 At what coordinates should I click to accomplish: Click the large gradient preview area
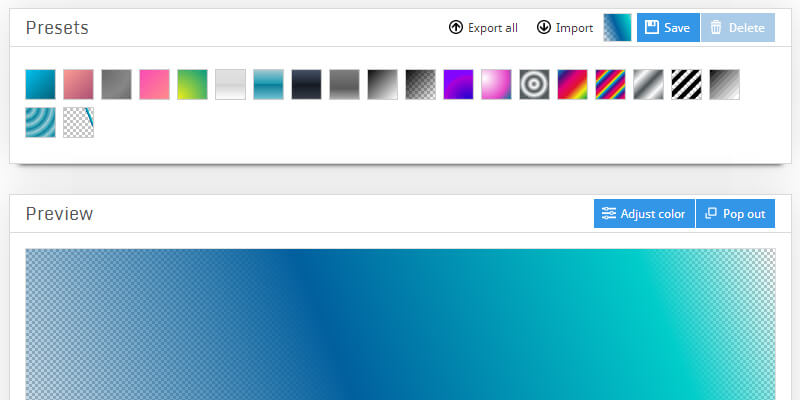(401, 324)
